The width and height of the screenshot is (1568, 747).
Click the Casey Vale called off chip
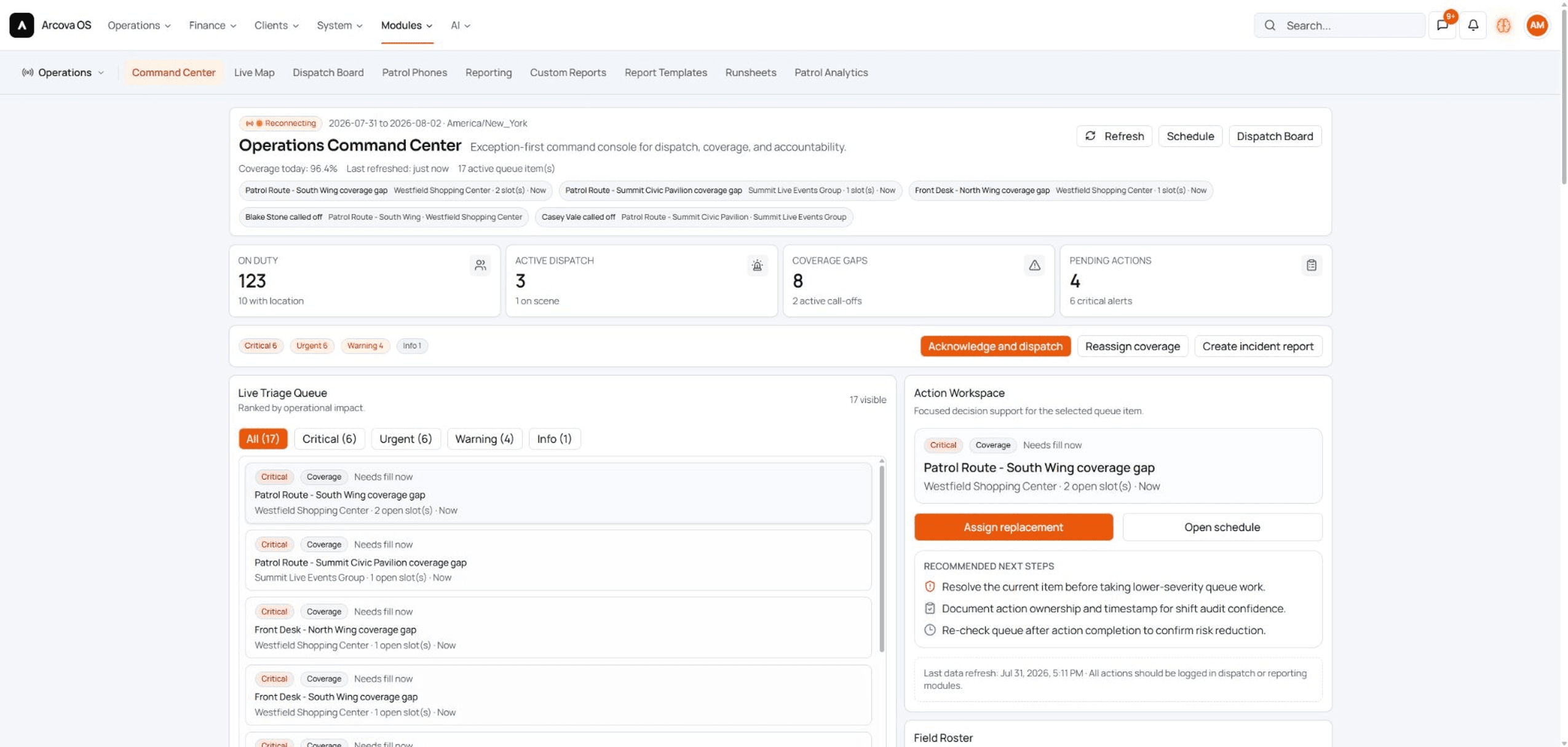tap(694, 217)
